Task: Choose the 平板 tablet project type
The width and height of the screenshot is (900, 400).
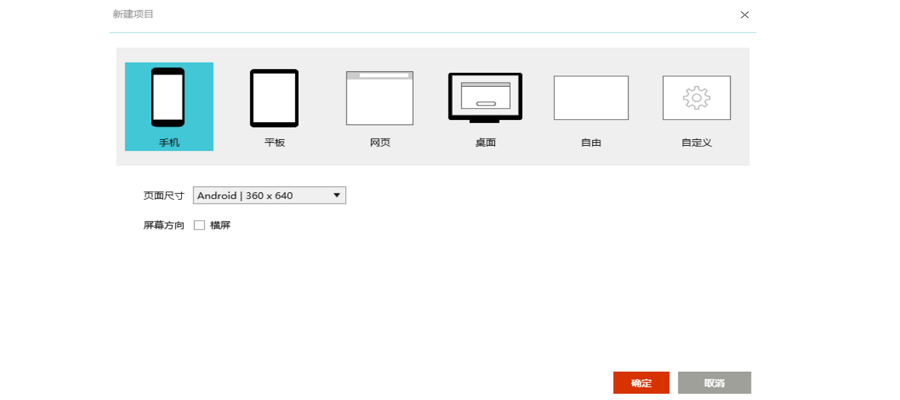Action: [274, 107]
